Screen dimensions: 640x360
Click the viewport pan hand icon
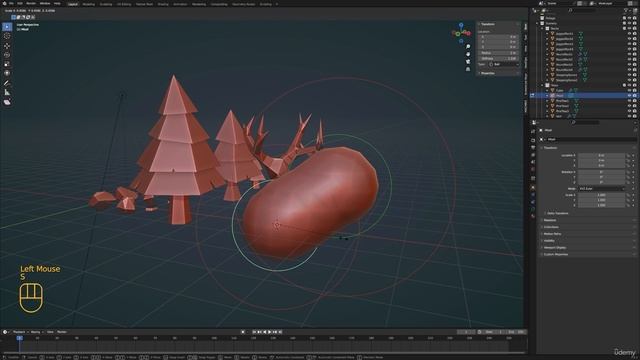[468, 54]
